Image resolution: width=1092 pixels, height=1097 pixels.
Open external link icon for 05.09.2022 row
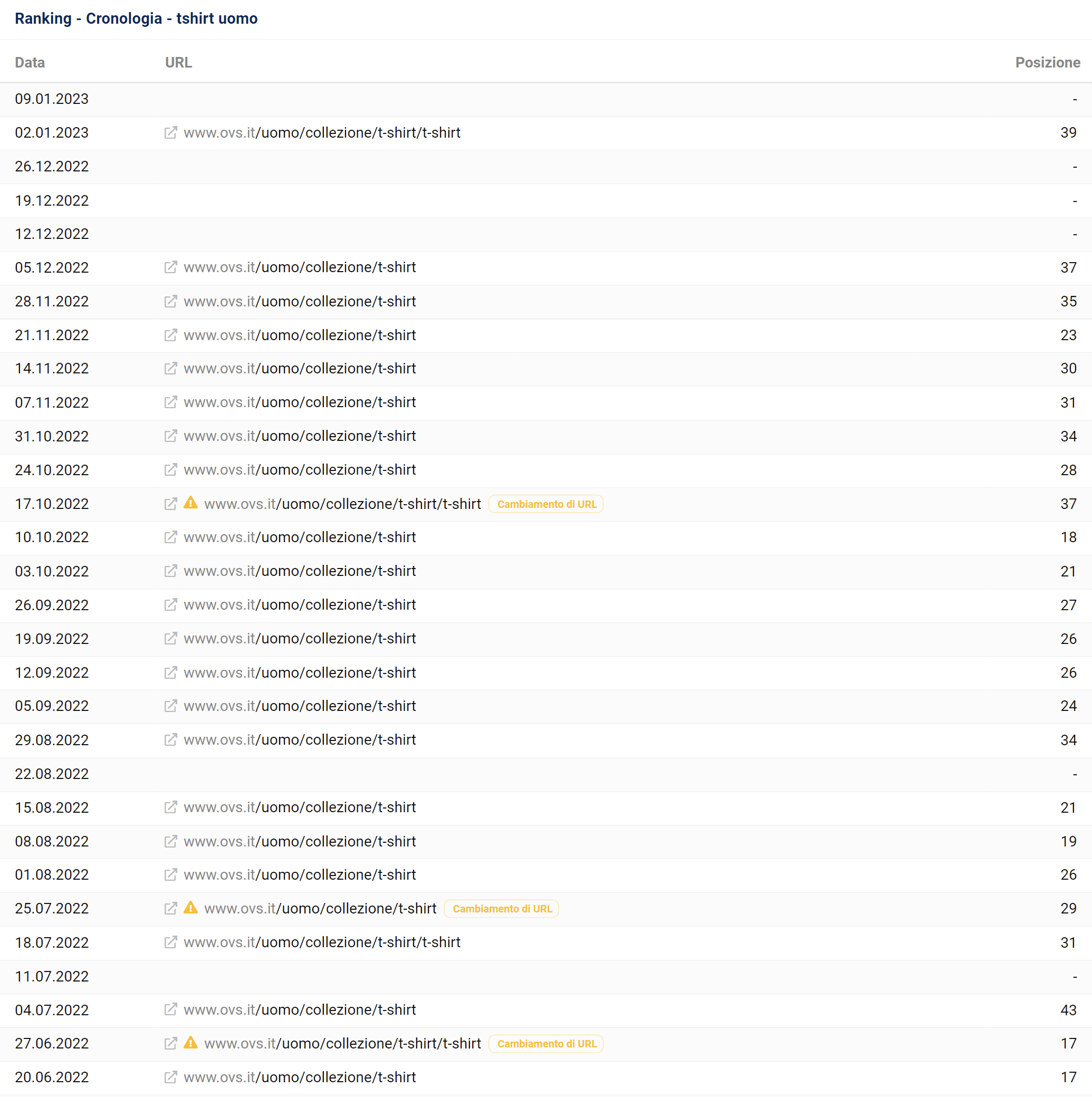pos(170,706)
